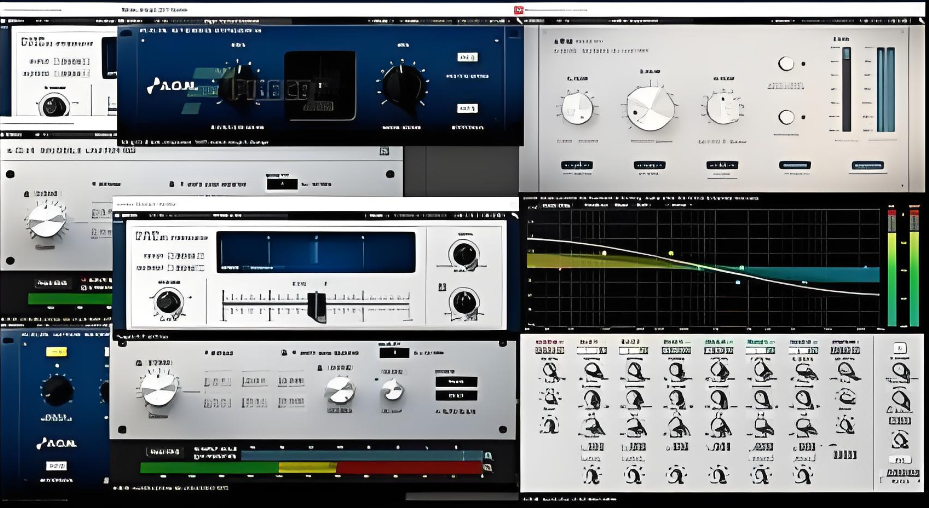Click the outlined button left of the teal meter
The width and height of the screenshot is (929, 508).
tap(164, 452)
